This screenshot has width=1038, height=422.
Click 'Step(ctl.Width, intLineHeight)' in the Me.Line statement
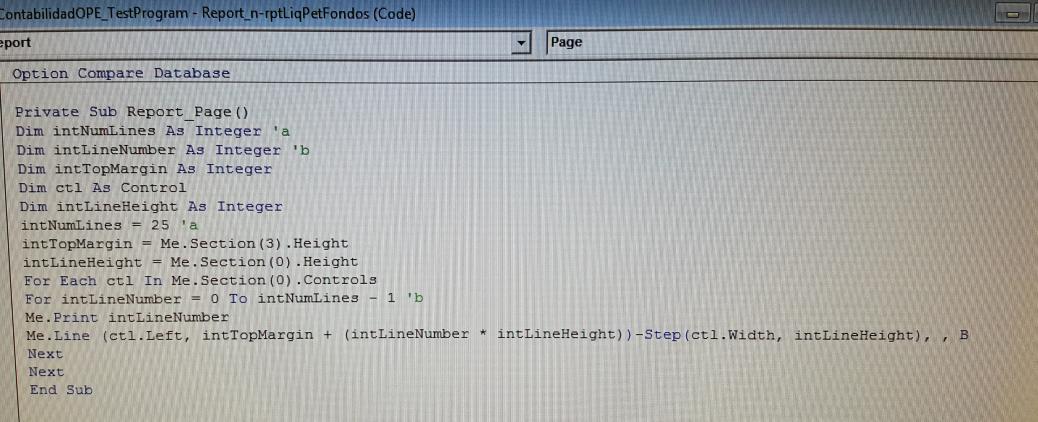coord(782,336)
